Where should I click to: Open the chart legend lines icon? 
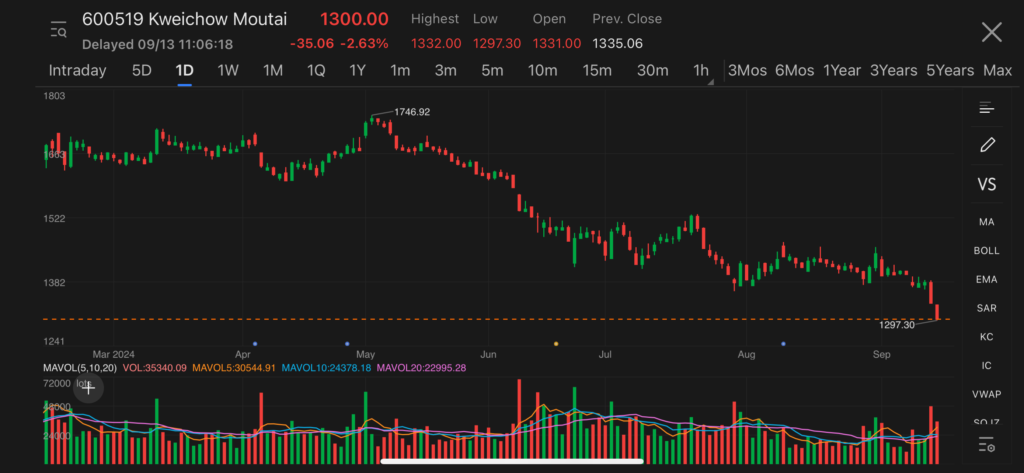tap(986, 108)
